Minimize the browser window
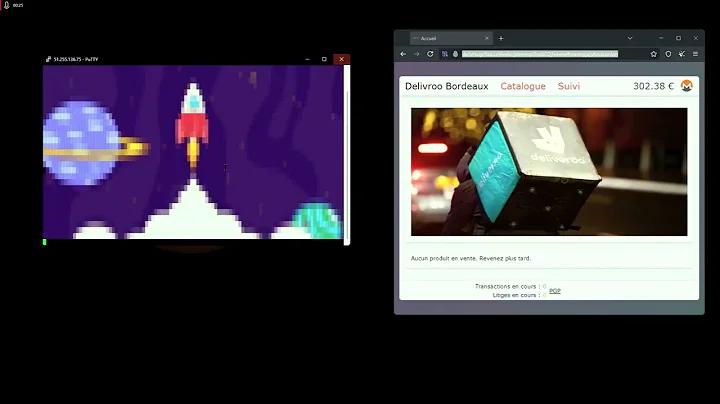 [x=661, y=38]
